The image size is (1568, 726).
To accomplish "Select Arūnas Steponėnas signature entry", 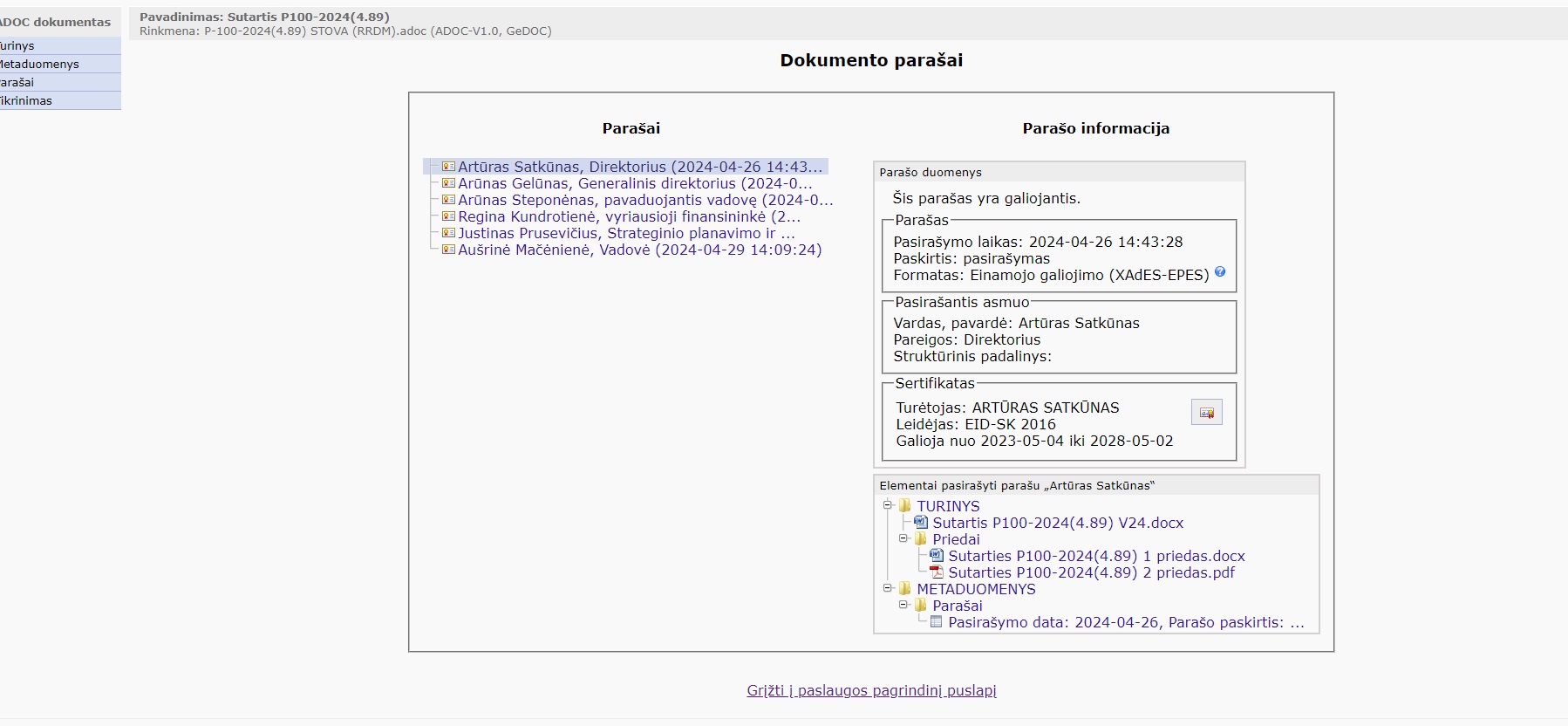I will click(644, 200).
